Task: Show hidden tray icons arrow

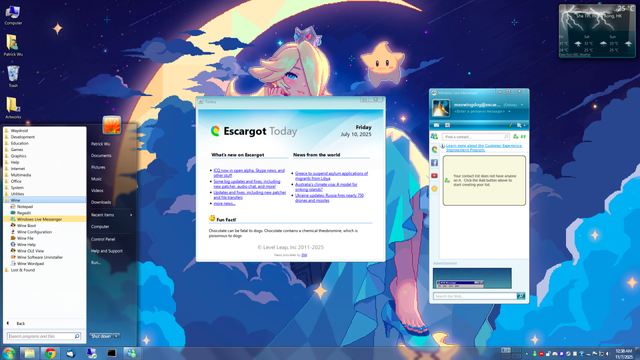Action: (527, 354)
